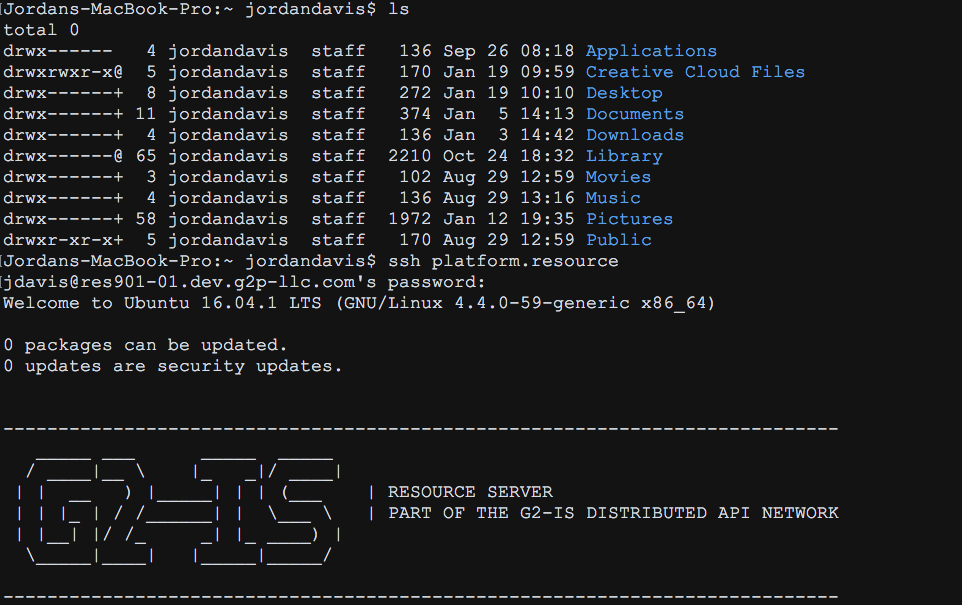Click the Documents directory name
This screenshot has height=605, width=962.
tap(635, 114)
